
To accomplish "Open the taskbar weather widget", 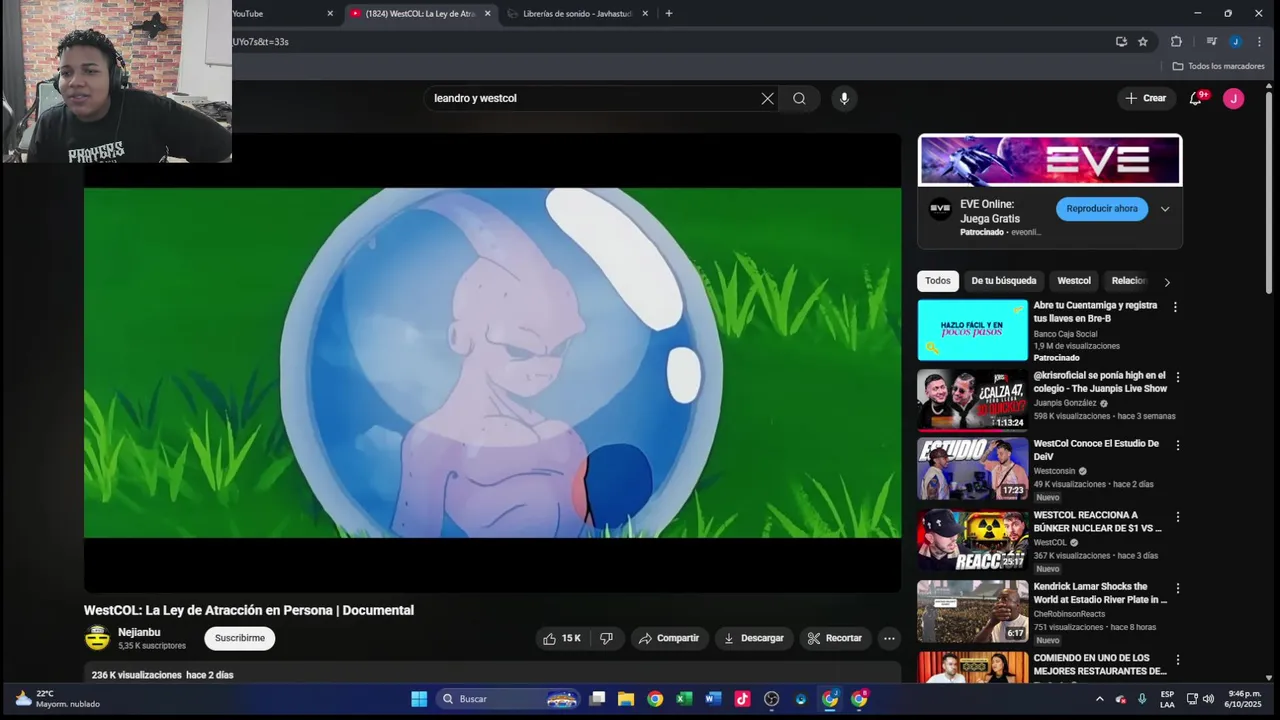I will (58, 699).
